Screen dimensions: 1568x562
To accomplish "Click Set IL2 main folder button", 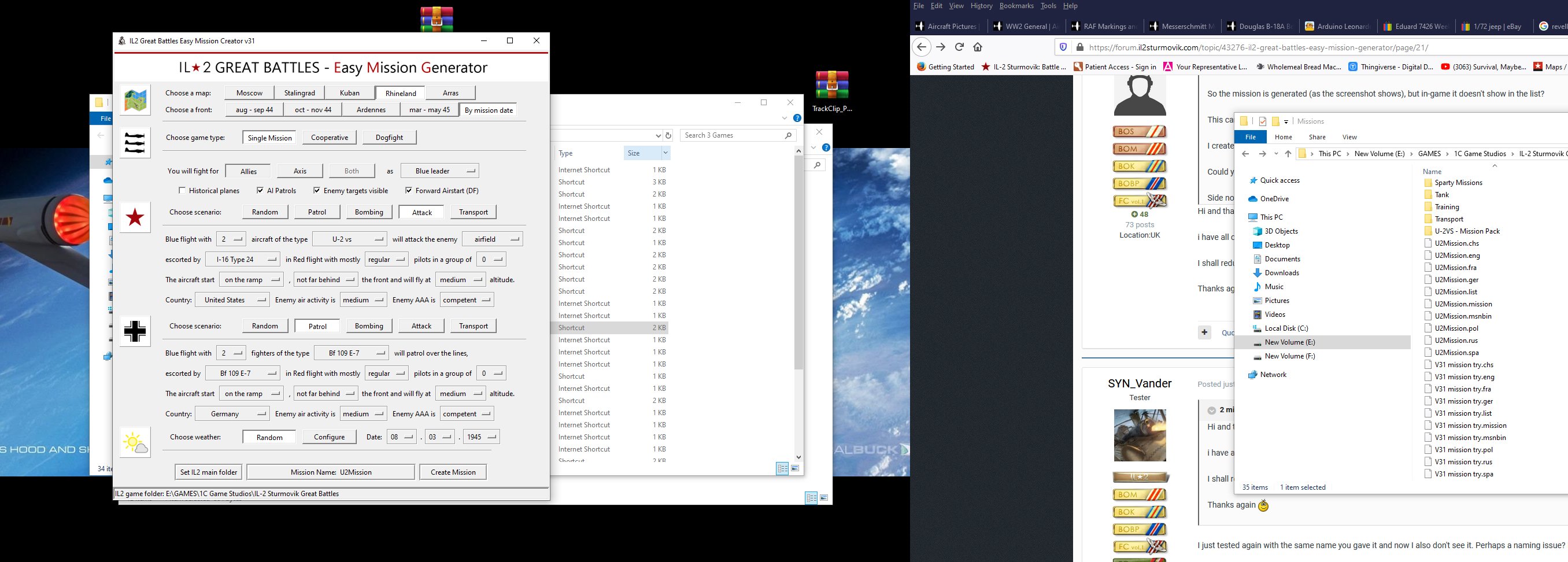I will coord(208,472).
